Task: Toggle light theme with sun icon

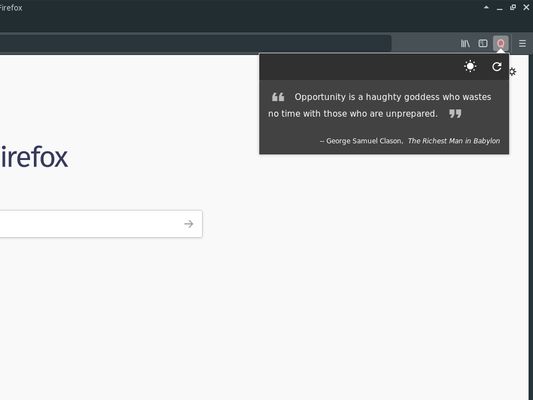Action: click(x=470, y=66)
